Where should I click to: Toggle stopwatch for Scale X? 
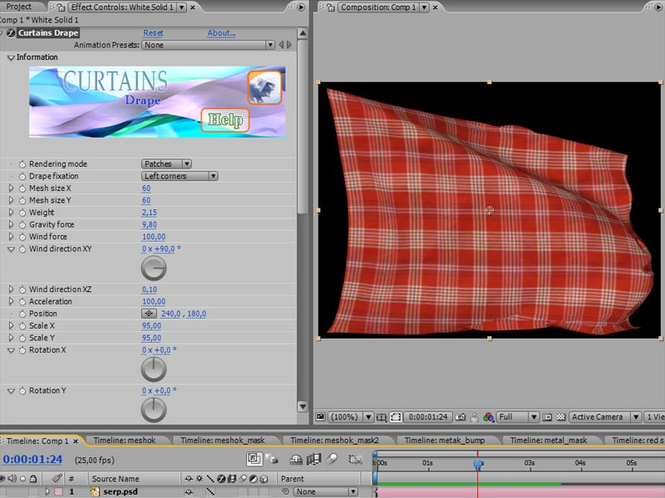tap(22, 326)
